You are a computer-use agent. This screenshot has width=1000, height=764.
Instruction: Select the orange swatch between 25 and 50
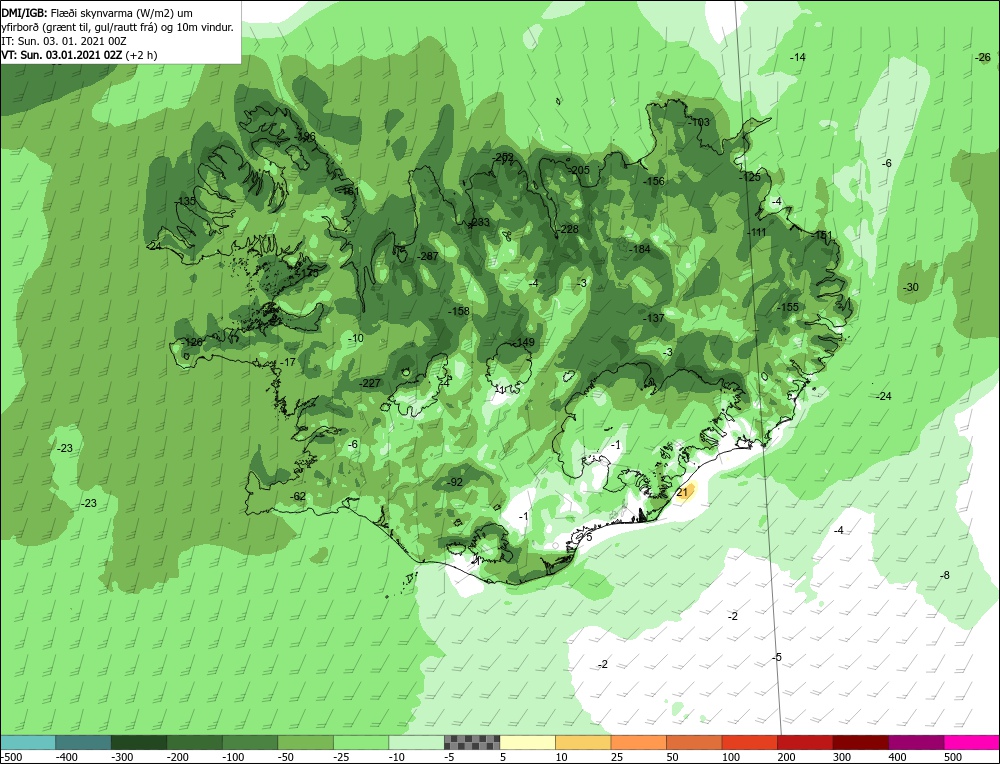638,742
